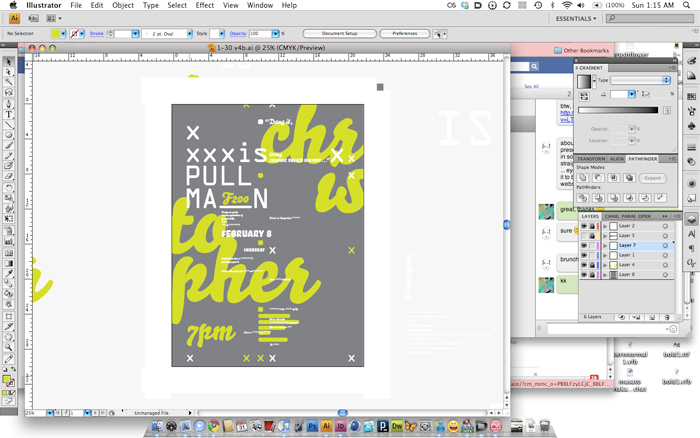The width and height of the screenshot is (700, 438).
Task: Open the Effect menu
Action: tap(204, 5)
